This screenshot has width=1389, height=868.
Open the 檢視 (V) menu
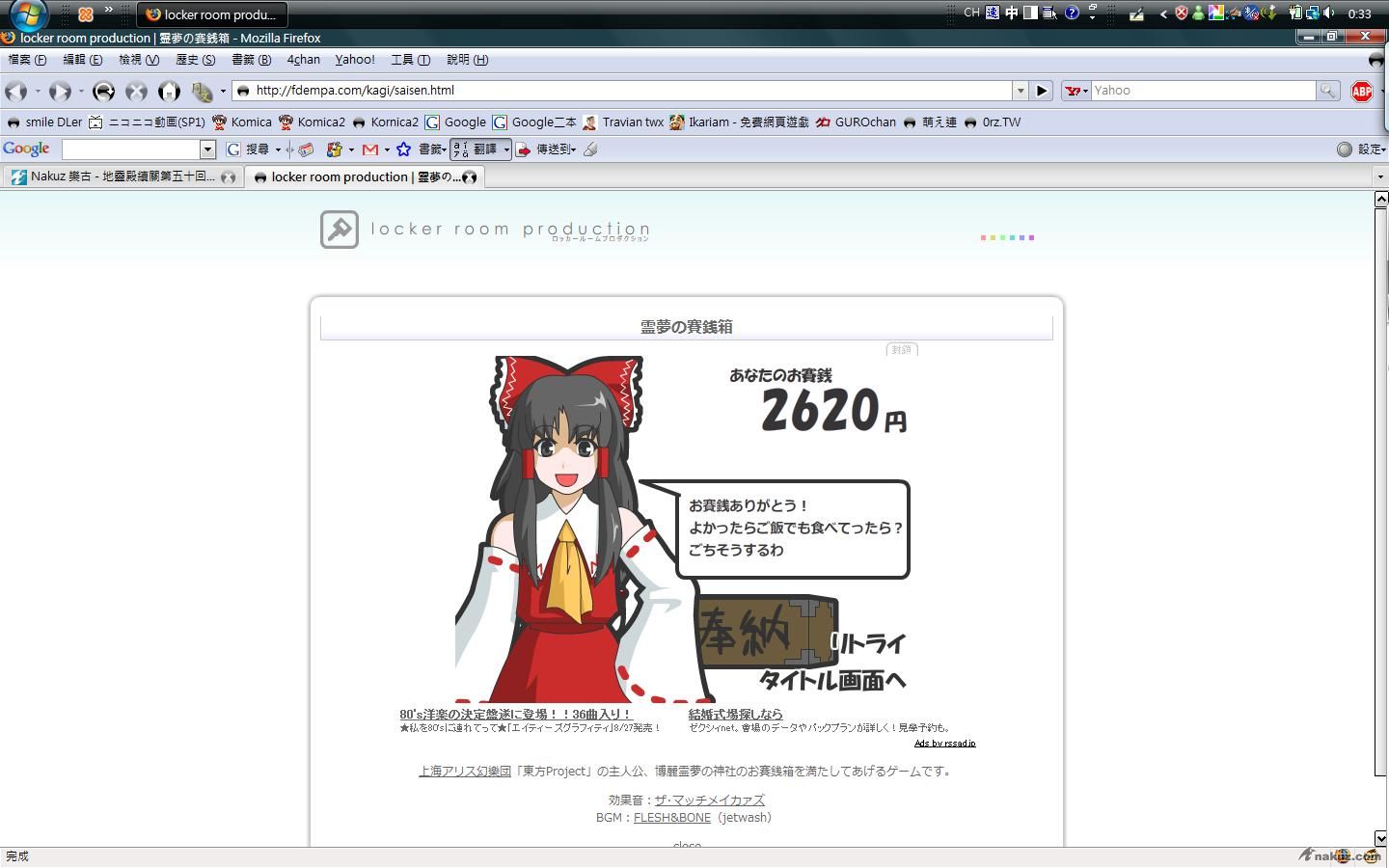[x=139, y=60]
